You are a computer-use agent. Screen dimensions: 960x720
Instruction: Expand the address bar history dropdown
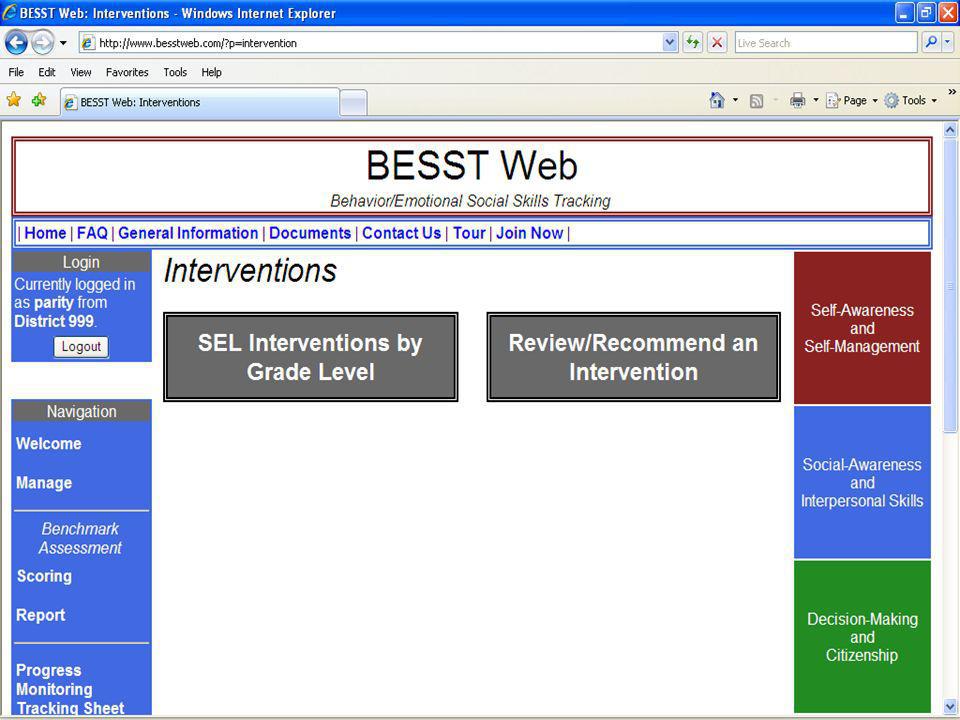[670, 43]
